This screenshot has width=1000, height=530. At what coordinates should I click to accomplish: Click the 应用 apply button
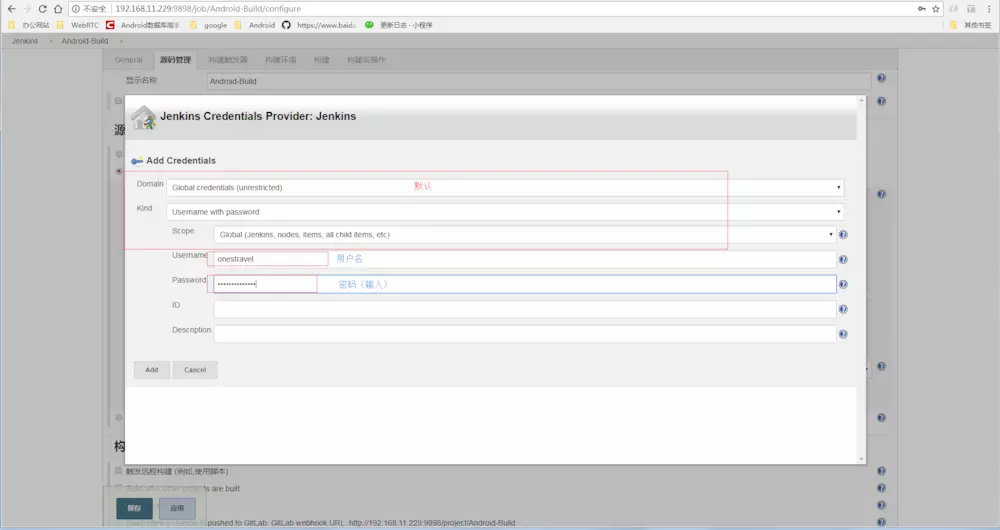pyautogui.click(x=177, y=508)
